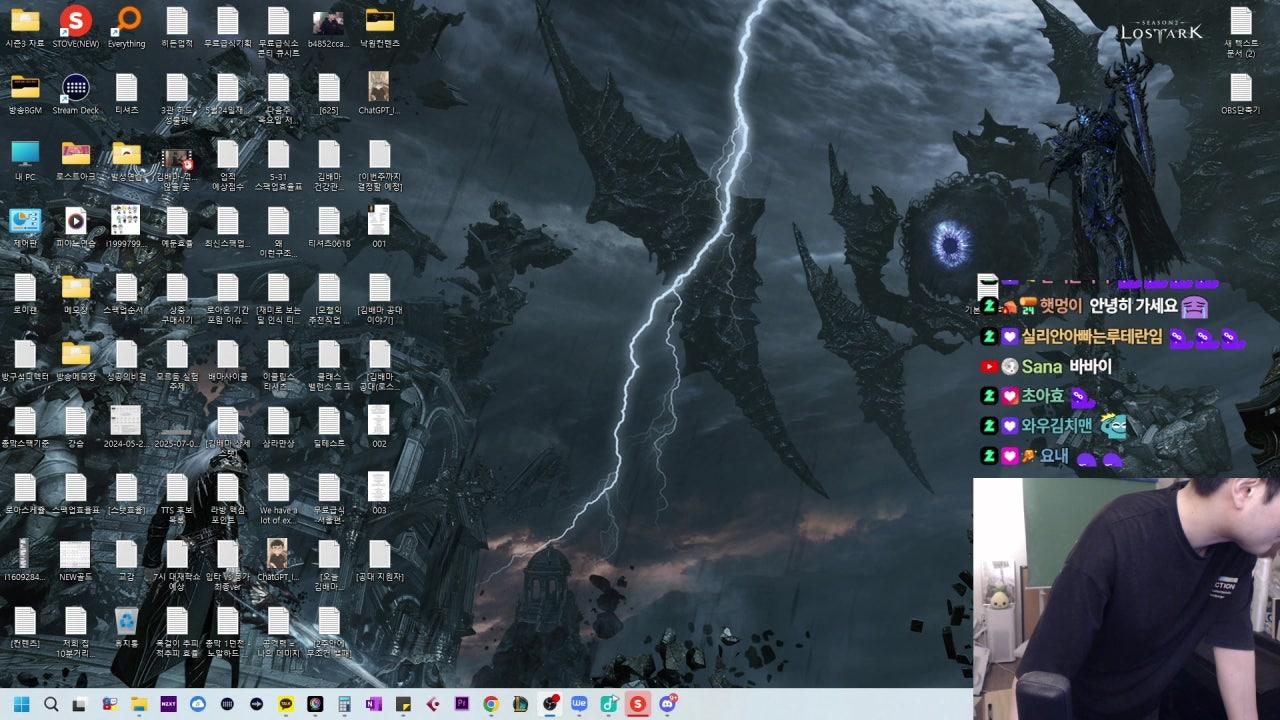1280x720 pixels.
Task: Select the 로스트아크 folder icon
Action: (x=76, y=160)
